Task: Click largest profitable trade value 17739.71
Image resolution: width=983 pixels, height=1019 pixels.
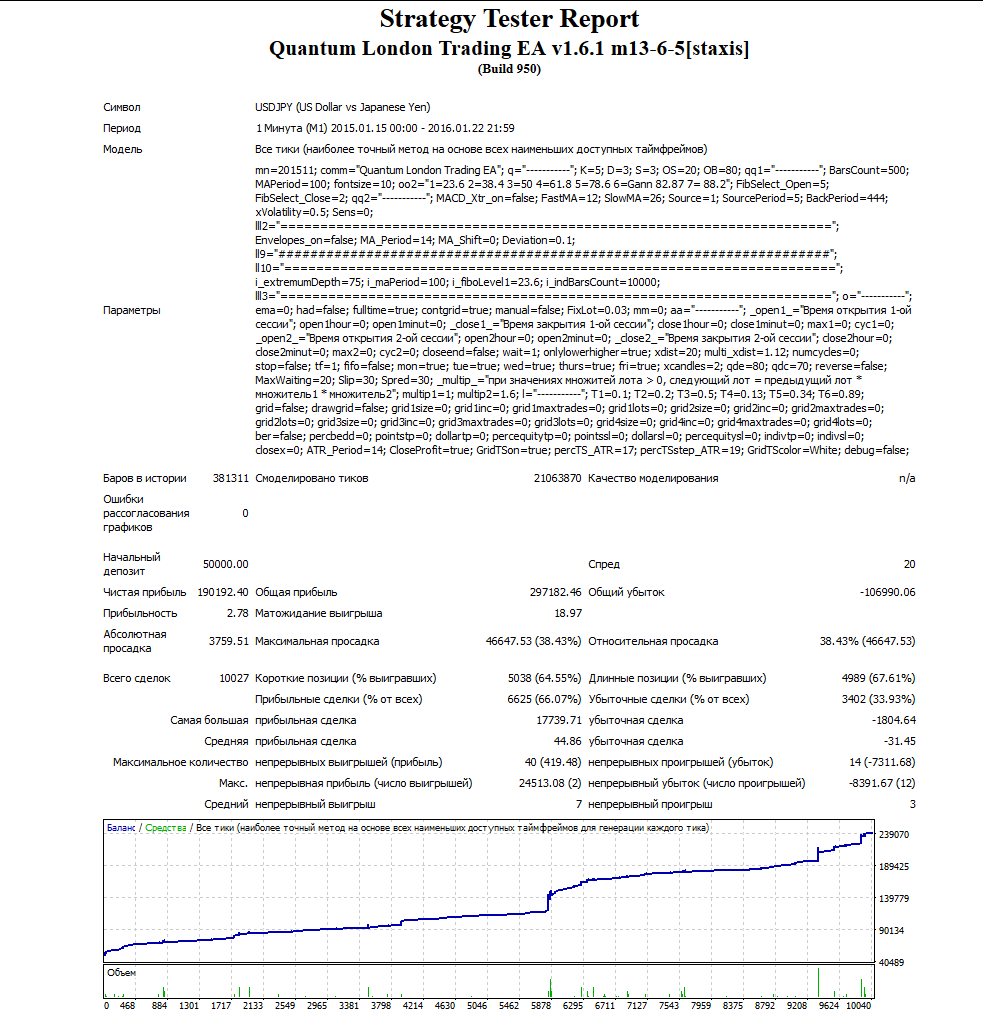Action: (559, 720)
